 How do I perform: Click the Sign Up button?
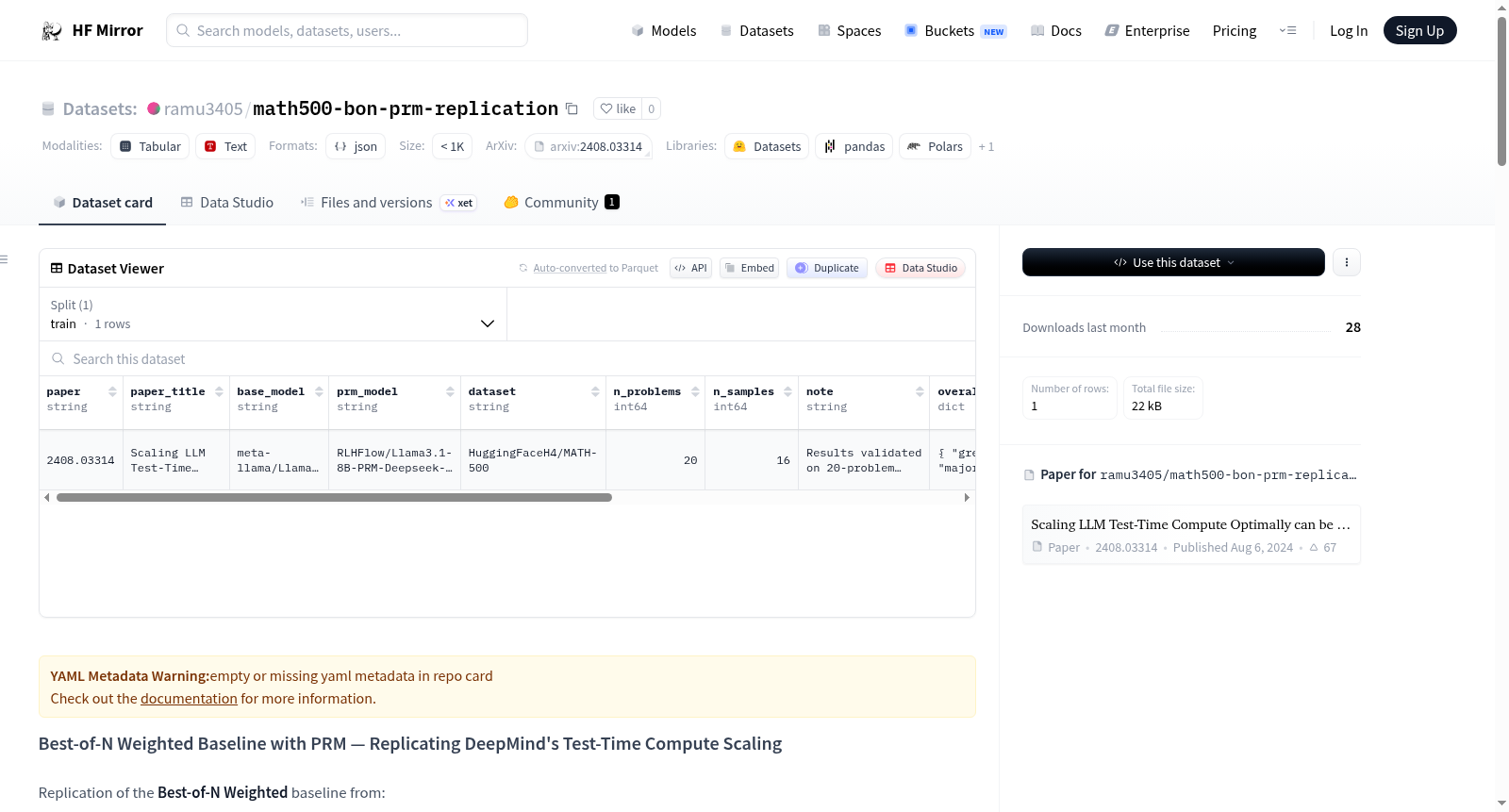(x=1419, y=30)
